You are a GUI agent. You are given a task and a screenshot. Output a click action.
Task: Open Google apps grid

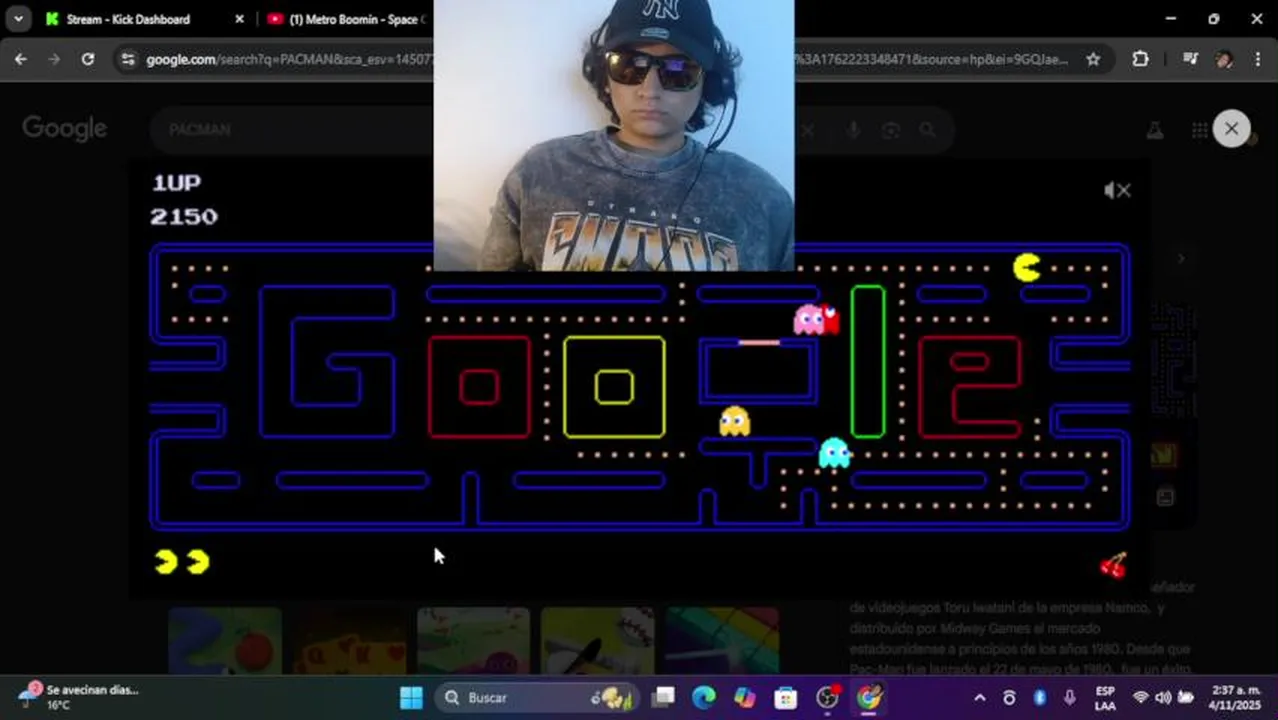(1199, 130)
